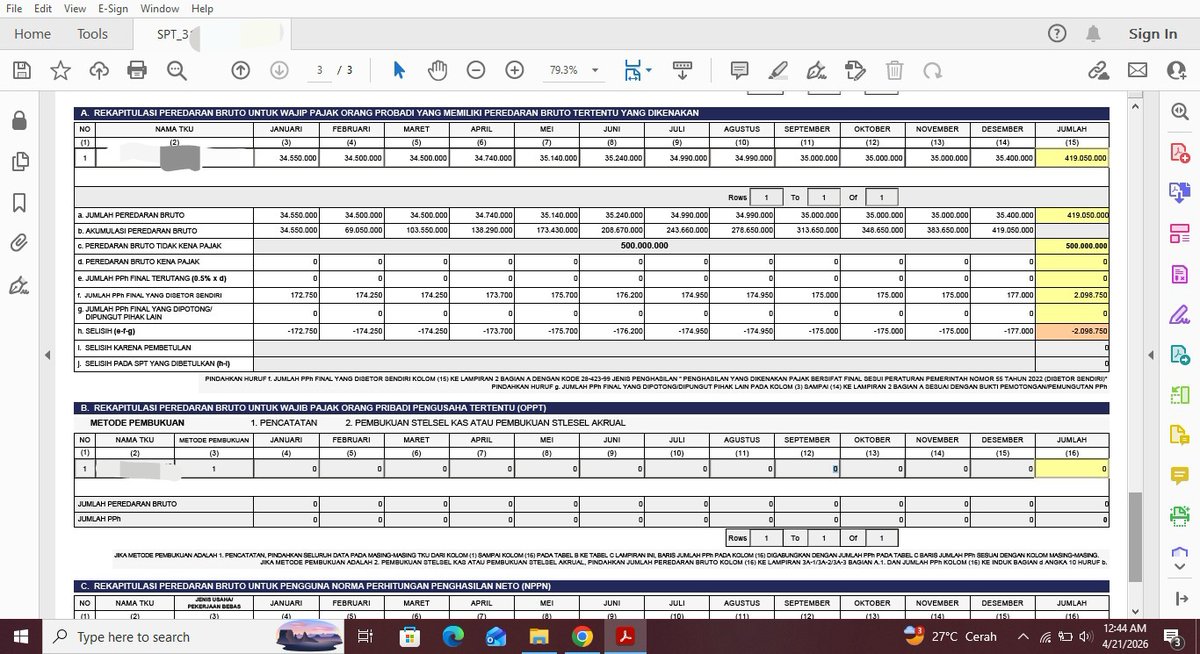This screenshot has width=1200, height=654.
Task: Share the file with others person icon
Action: tap(1176, 70)
